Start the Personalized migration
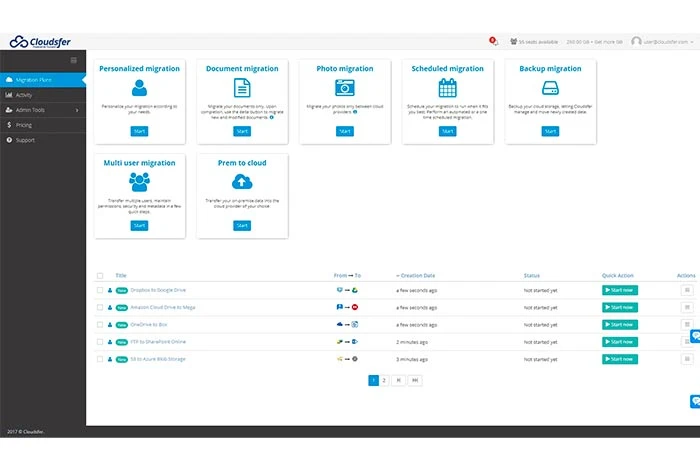 click(x=139, y=131)
